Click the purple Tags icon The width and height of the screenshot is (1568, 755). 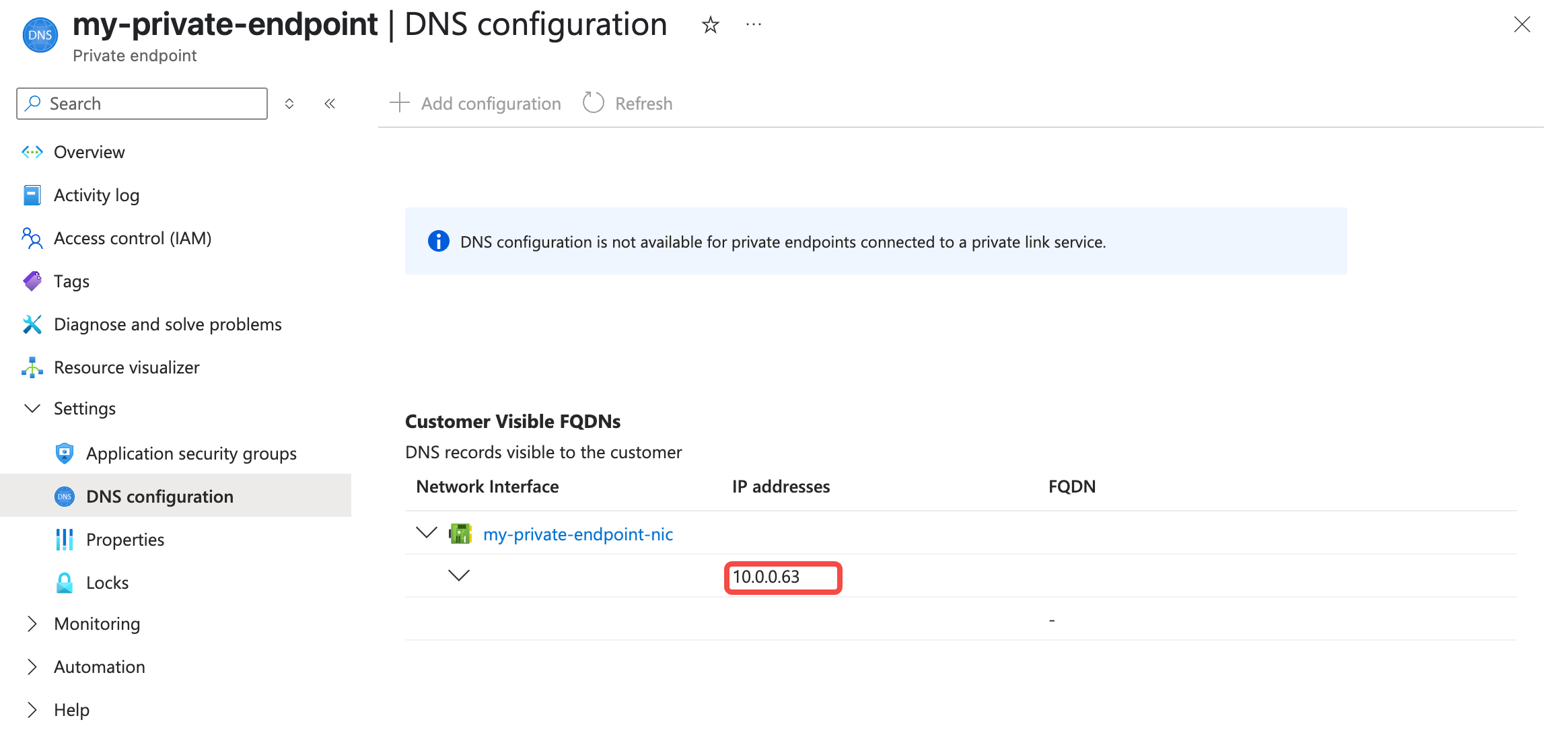(32, 281)
